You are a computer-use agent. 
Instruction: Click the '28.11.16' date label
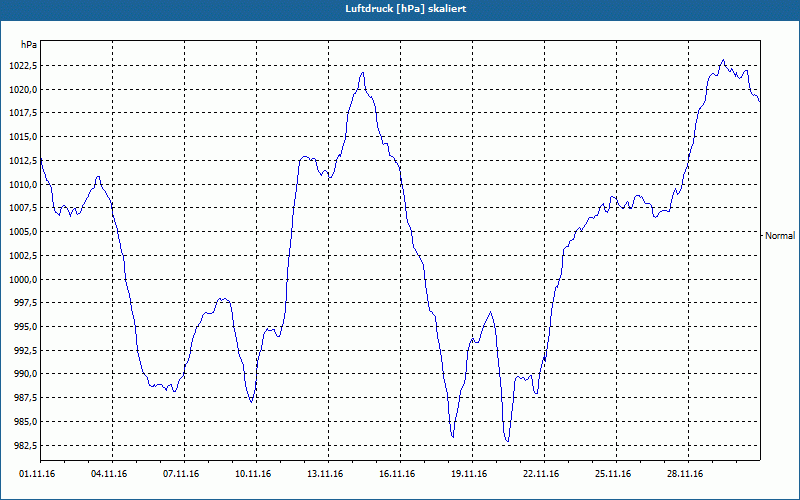(x=685, y=474)
